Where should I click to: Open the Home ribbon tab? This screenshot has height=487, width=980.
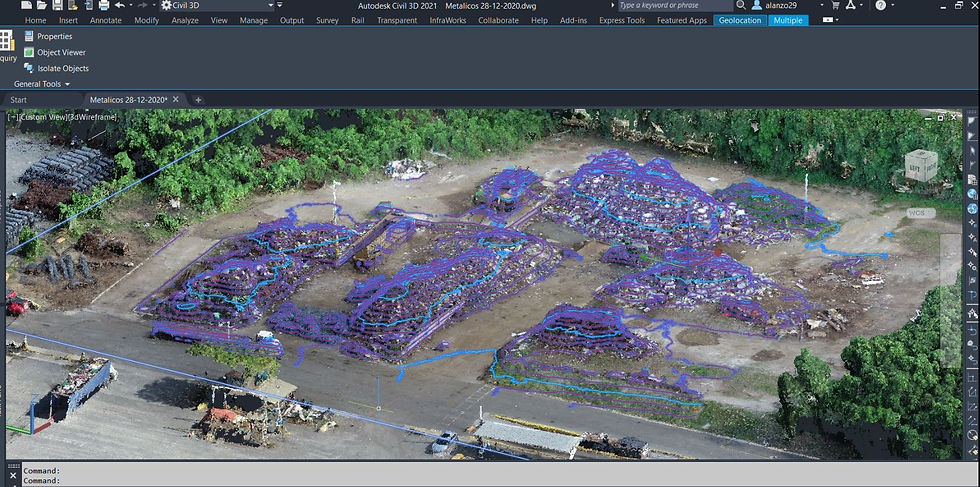[36, 20]
